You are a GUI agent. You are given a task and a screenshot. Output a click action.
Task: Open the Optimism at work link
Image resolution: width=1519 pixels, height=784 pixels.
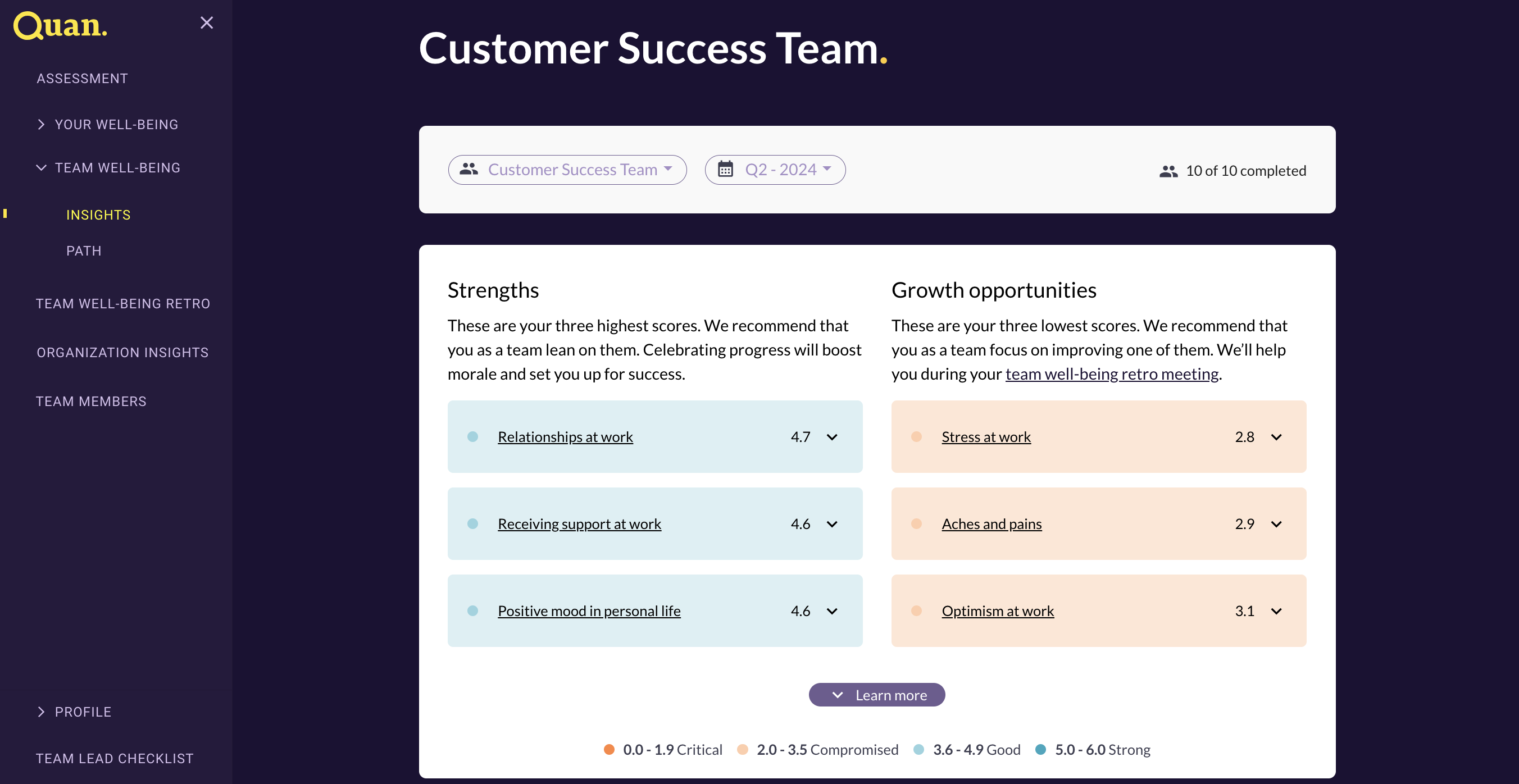997,610
